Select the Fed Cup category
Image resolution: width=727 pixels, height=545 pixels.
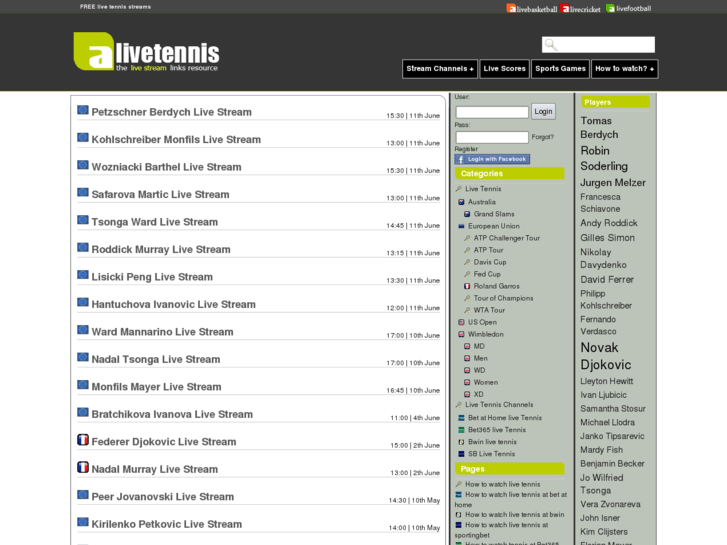pos(487,274)
